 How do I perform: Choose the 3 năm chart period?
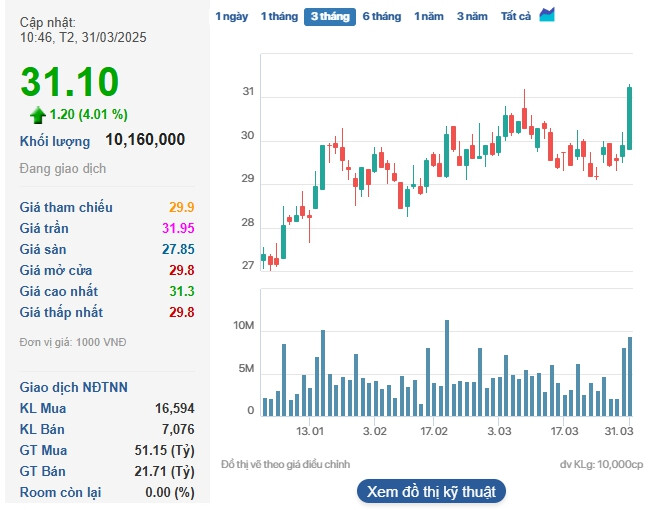(x=472, y=16)
